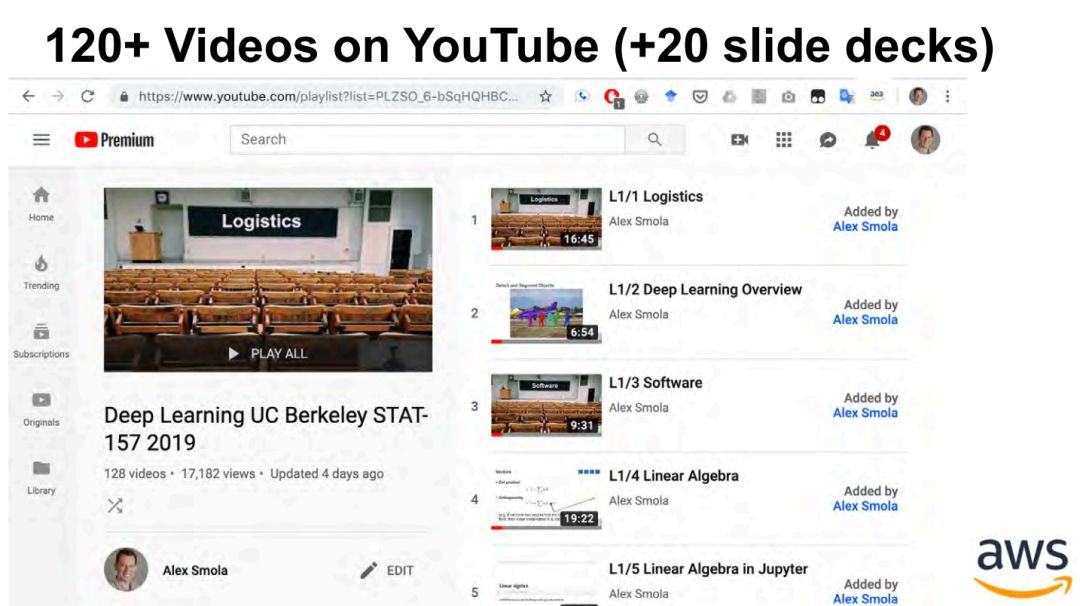1080x606 pixels.
Task: Open the L1/2 Deep Learning Overview thumbnail
Action: [546, 312]
